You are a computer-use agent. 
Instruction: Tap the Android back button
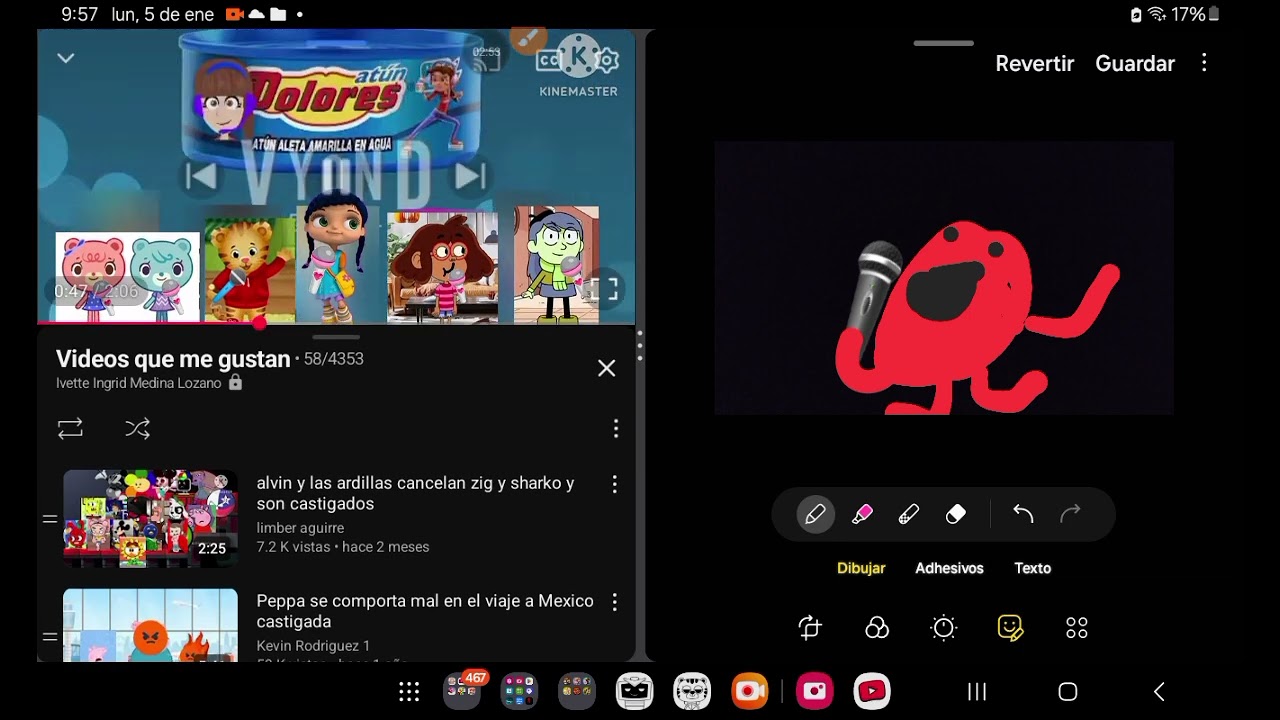tap(1159, 691)
